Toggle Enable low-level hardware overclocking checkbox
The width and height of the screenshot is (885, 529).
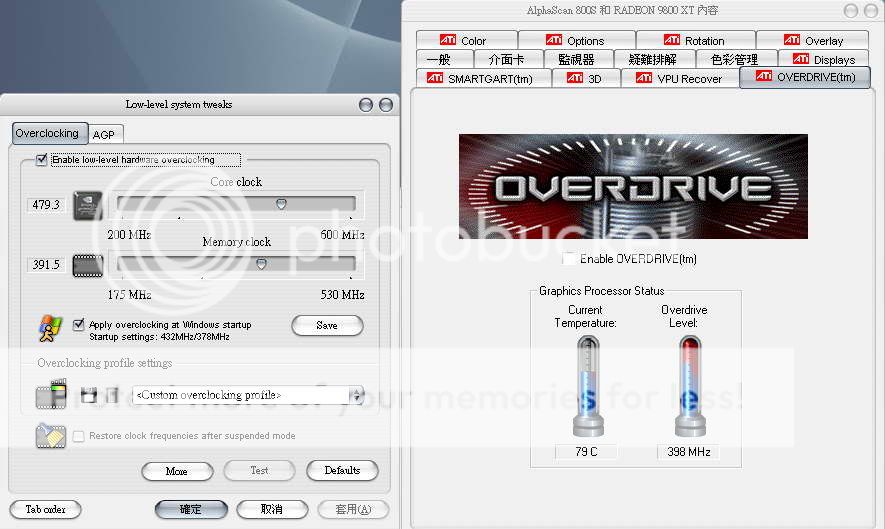pyautogui.click(x=42, y=159)
